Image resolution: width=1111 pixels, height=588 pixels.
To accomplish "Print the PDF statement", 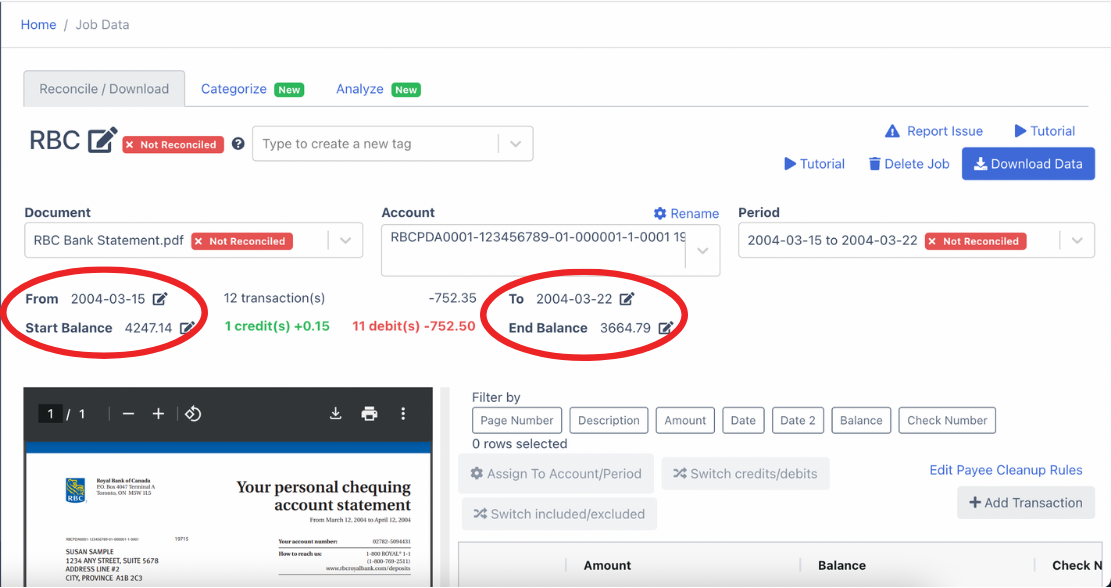I will point(369,414).
